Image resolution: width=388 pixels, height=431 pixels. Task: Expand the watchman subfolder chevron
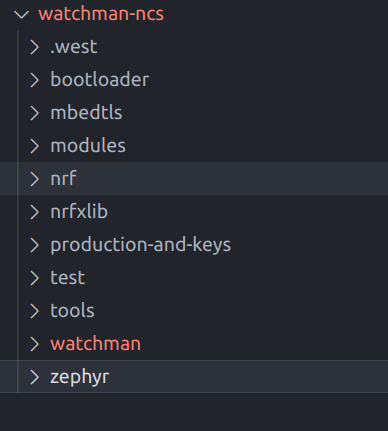tap(35, 344)
